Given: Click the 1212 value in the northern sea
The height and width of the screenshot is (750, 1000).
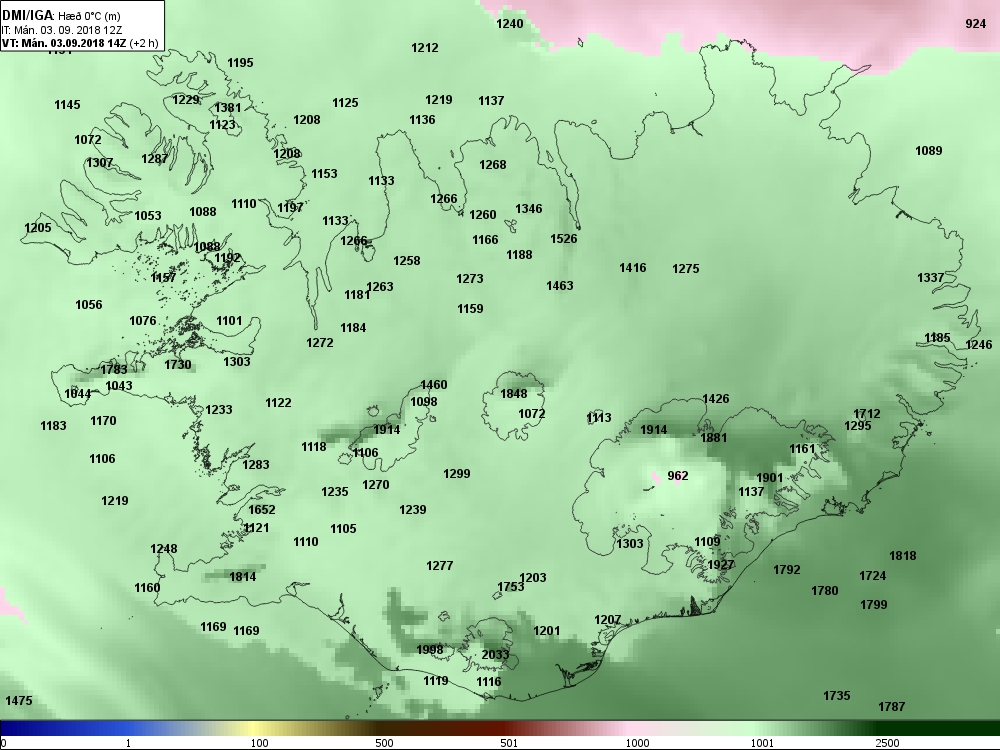Looking at the screenshot, I should click(425, 48).
